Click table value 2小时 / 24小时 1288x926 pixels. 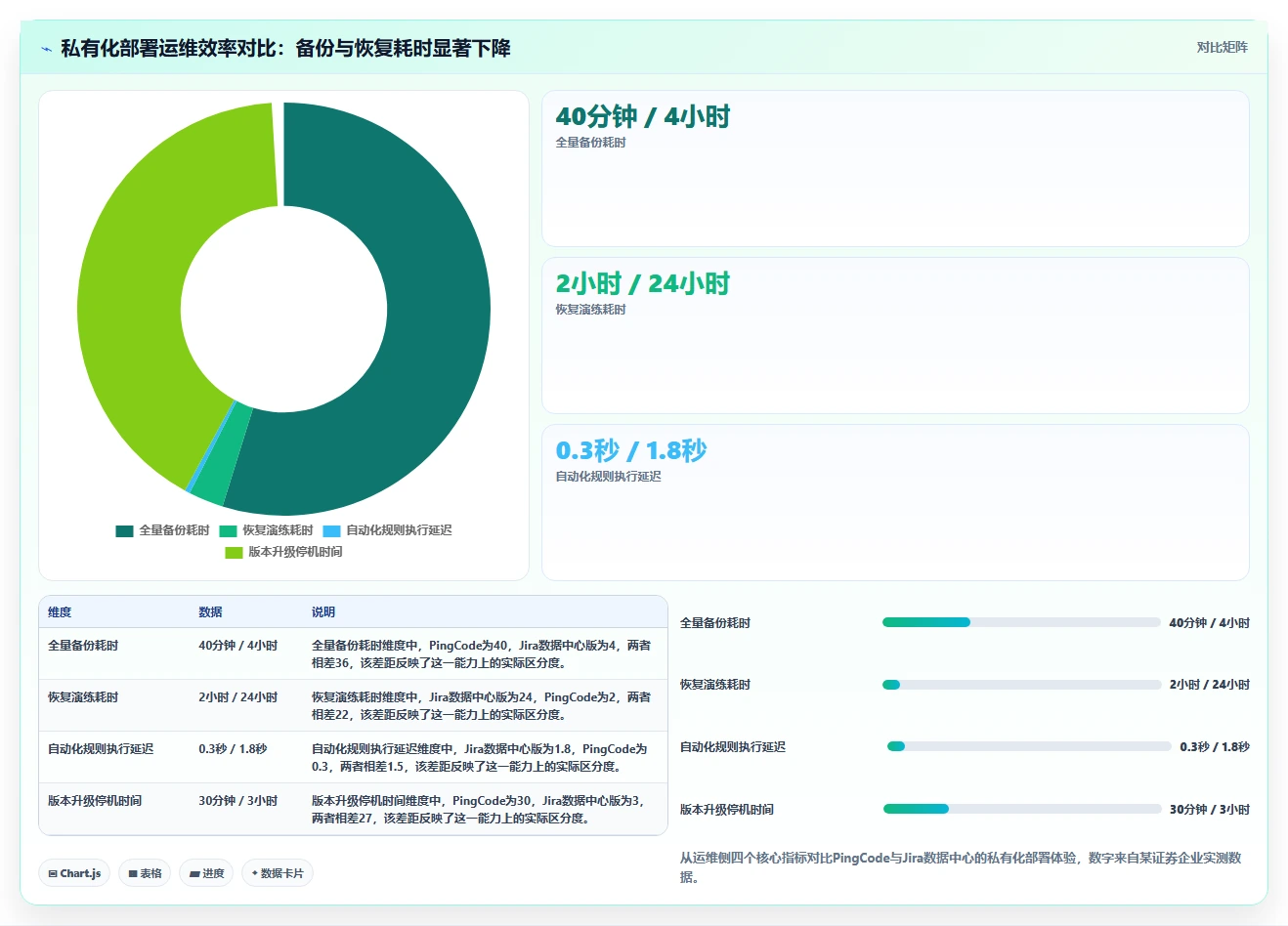click(237, 697)
